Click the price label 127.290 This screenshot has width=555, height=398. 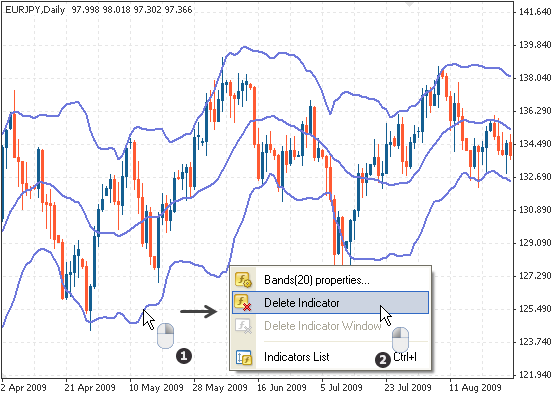click(x=534, y=276)
